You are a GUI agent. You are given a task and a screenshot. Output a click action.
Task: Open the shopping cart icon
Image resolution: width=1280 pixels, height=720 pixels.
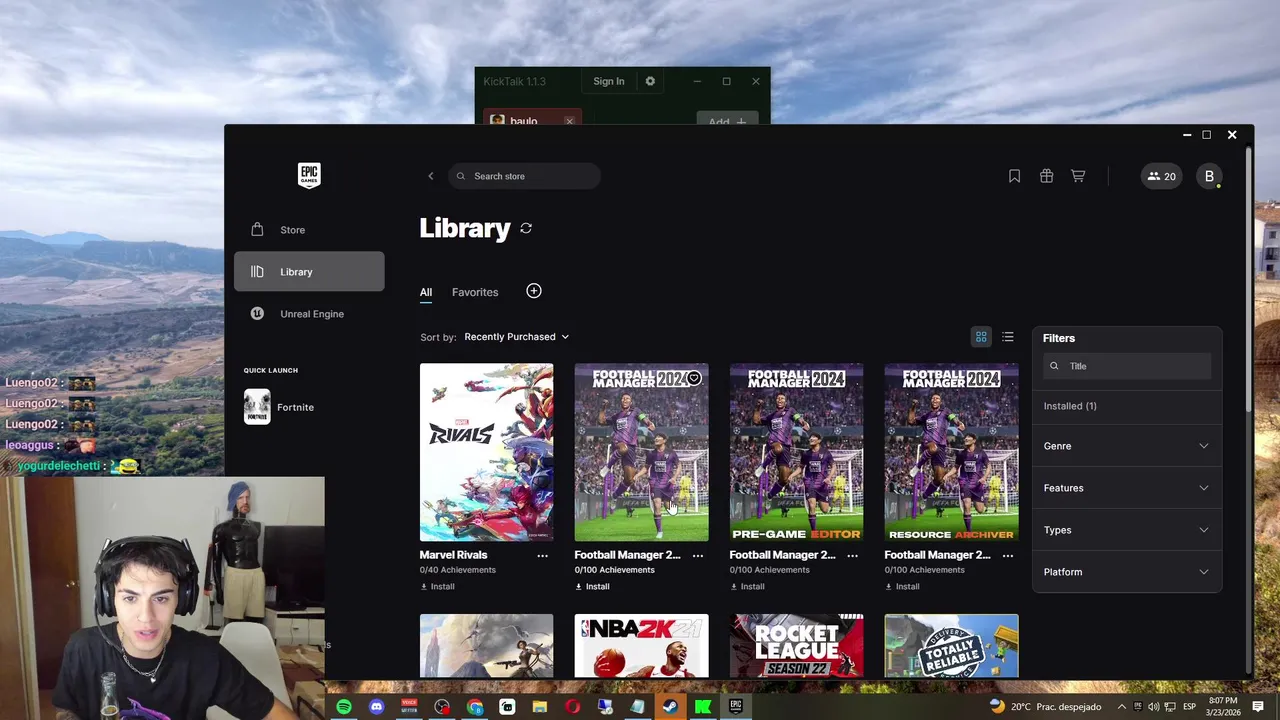pos(1078,176)
